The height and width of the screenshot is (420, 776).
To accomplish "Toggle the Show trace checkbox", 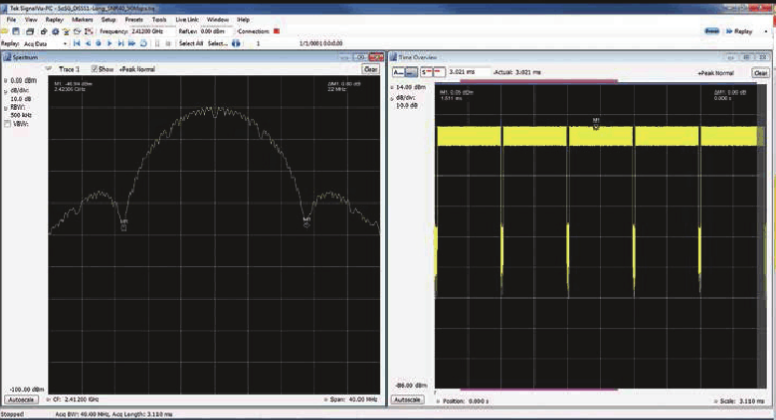I will (95, 69).
